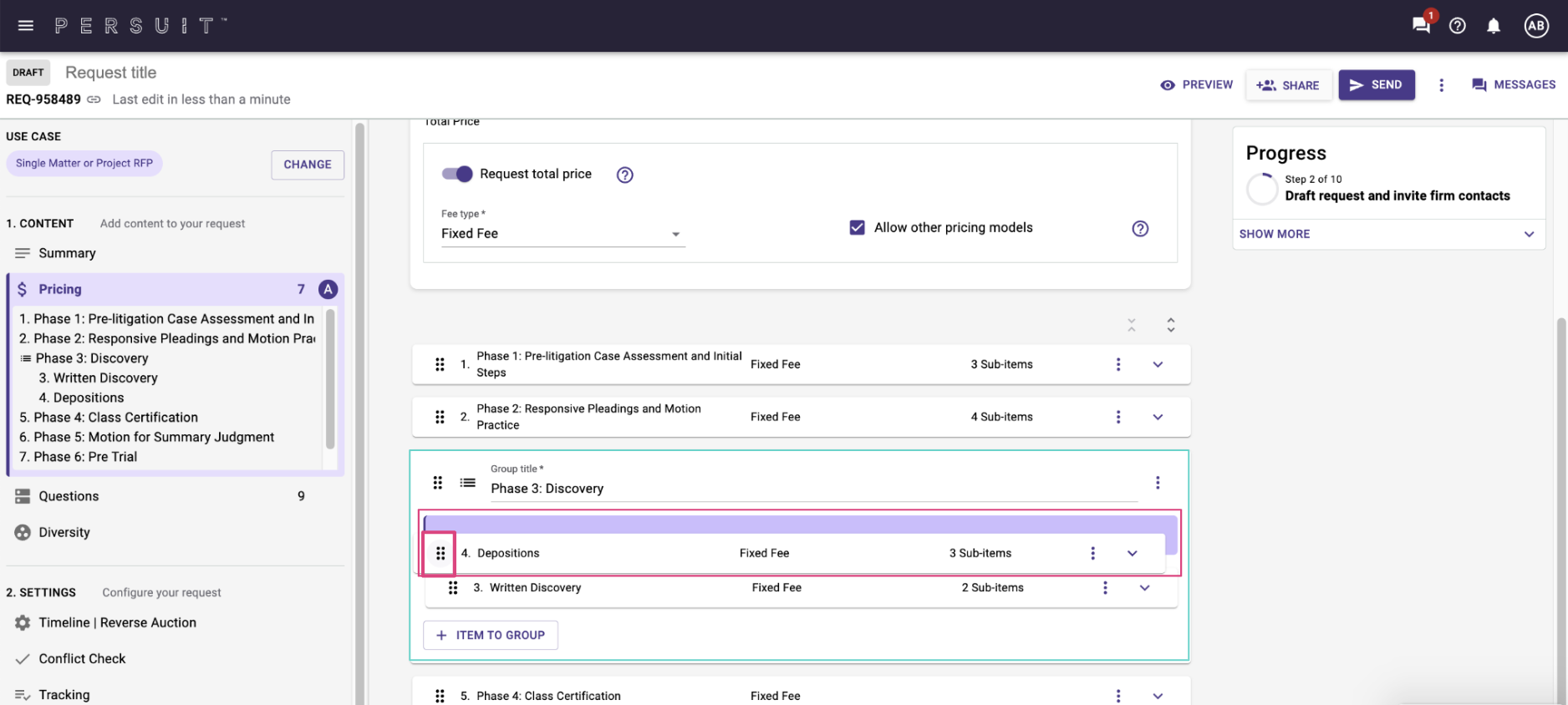Select Single Matter or Project RFP chip

84,163
